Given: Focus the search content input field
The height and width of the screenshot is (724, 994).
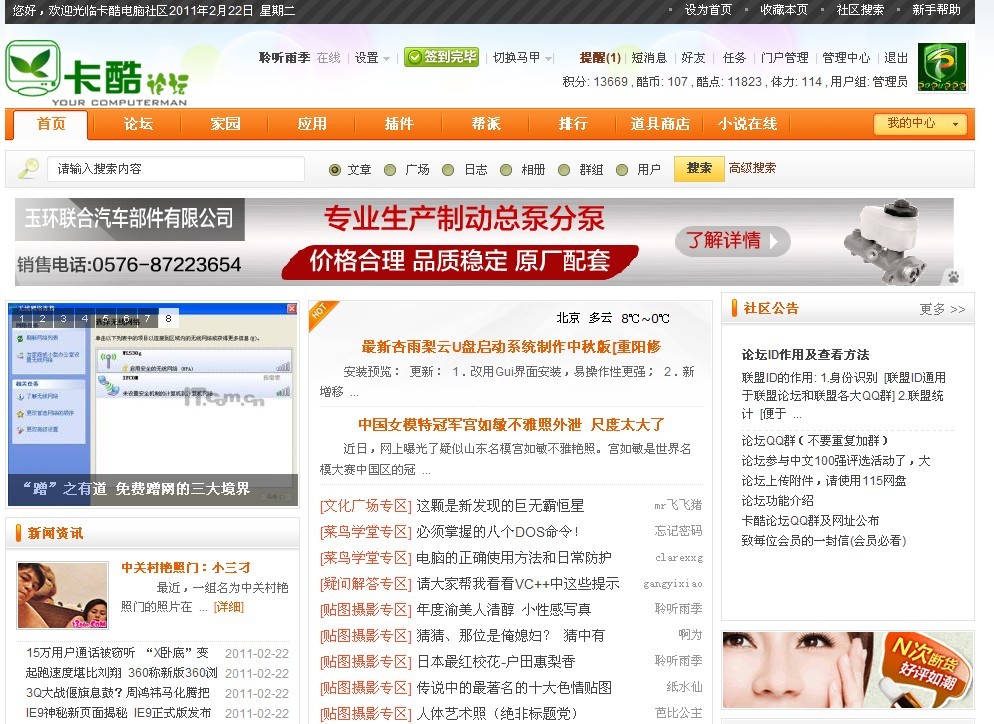Looking at the screenshot, I should click(176, 169).
